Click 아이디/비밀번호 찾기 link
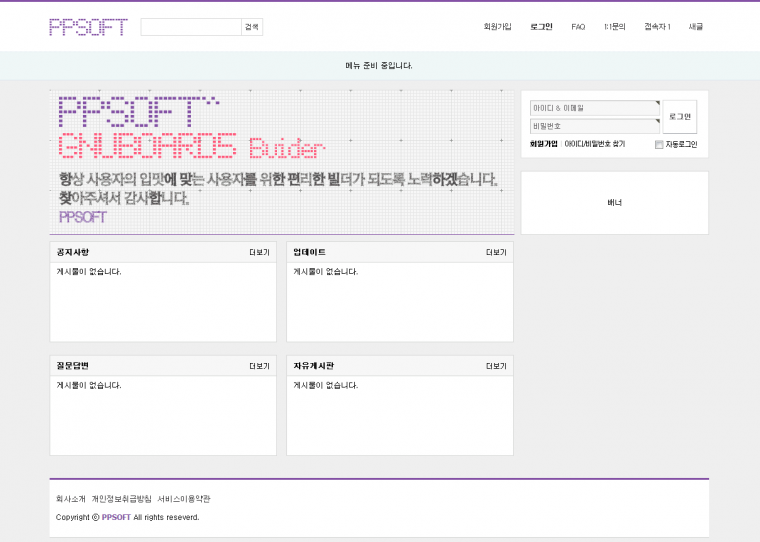This screenshot has height=542, width=760. pos(594,144)
